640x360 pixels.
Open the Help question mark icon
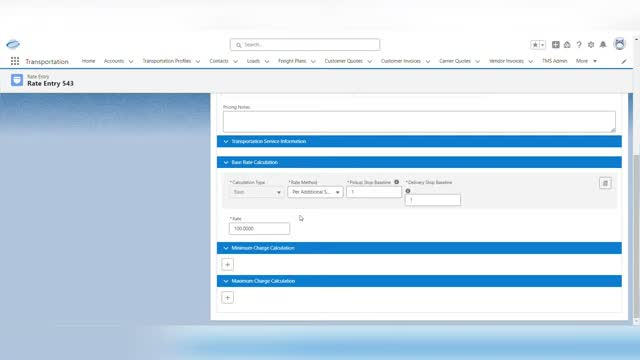click(x=579, y=44)
